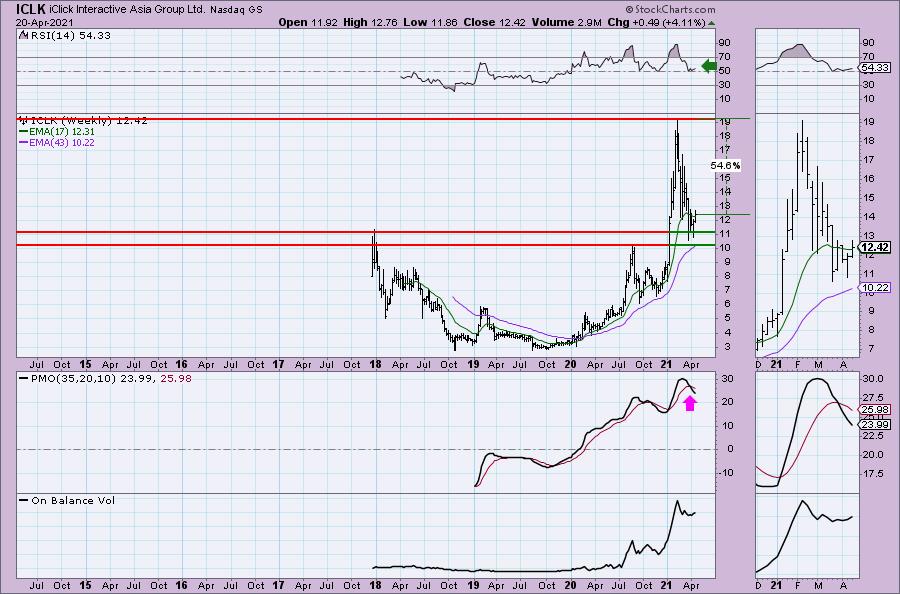Screen dimensions: 900x594
Task: Click the 23.99 PMO tag on the right axis
Action: tap(875, 425)
